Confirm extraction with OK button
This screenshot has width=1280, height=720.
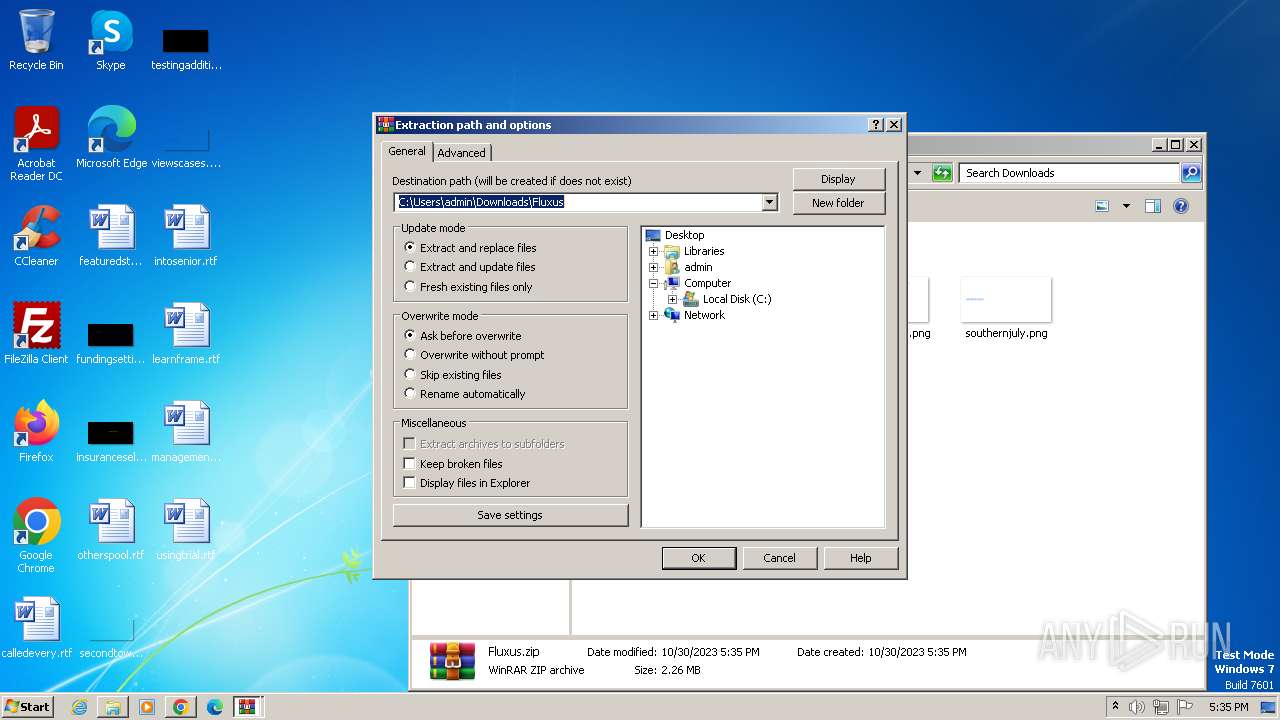pos(698,558)
